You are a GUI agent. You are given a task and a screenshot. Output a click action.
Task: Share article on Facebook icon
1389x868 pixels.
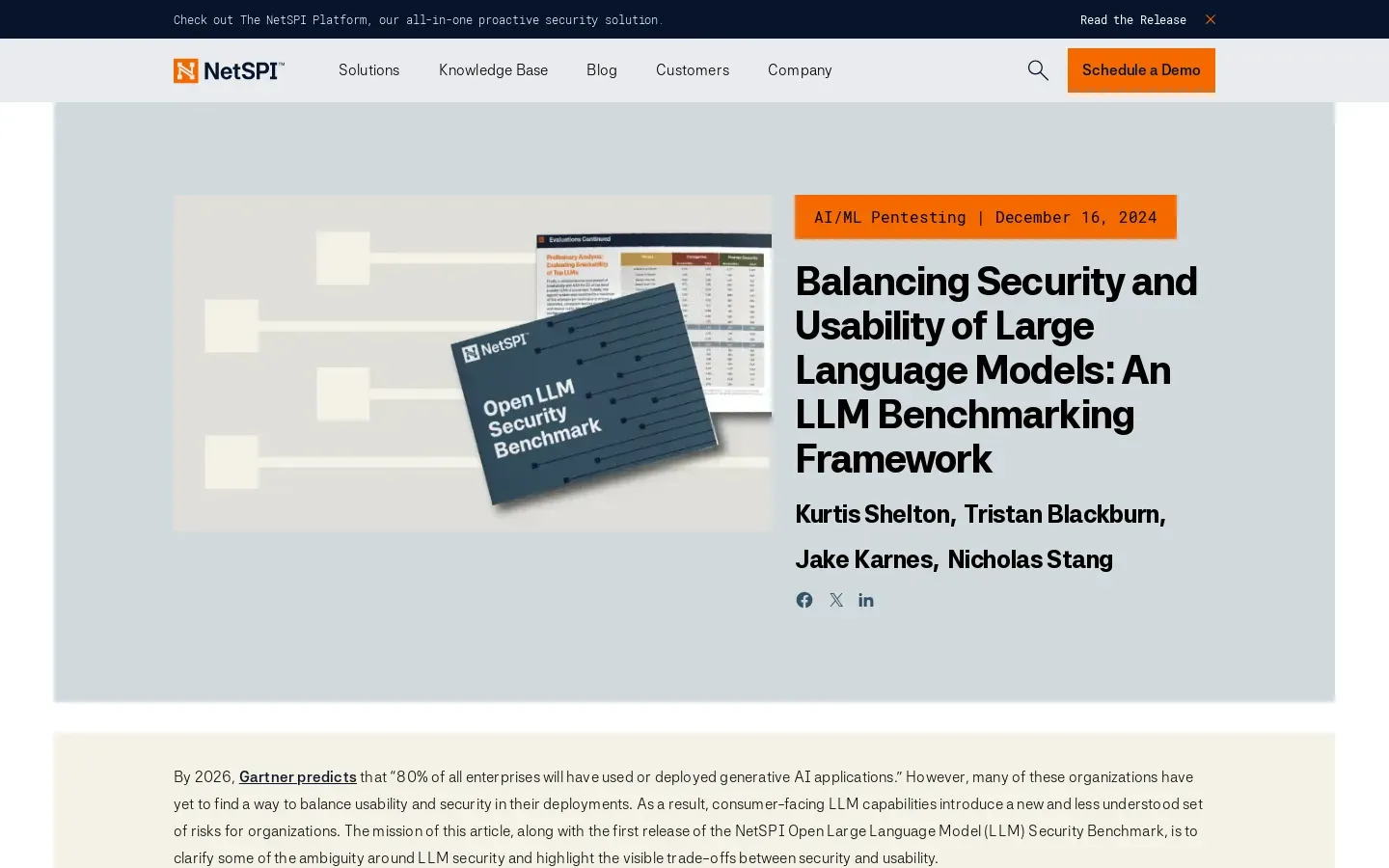(804, 600)
